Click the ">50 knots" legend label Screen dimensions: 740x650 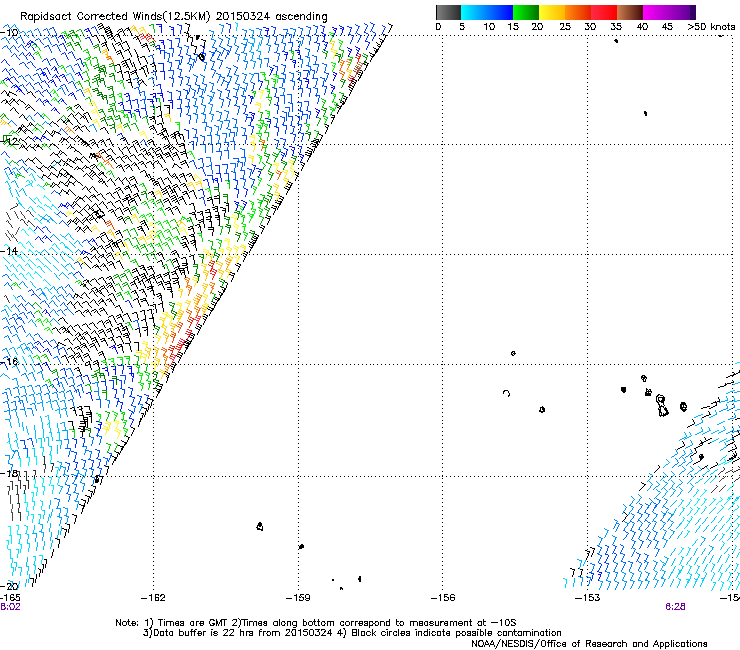(711, 27)
